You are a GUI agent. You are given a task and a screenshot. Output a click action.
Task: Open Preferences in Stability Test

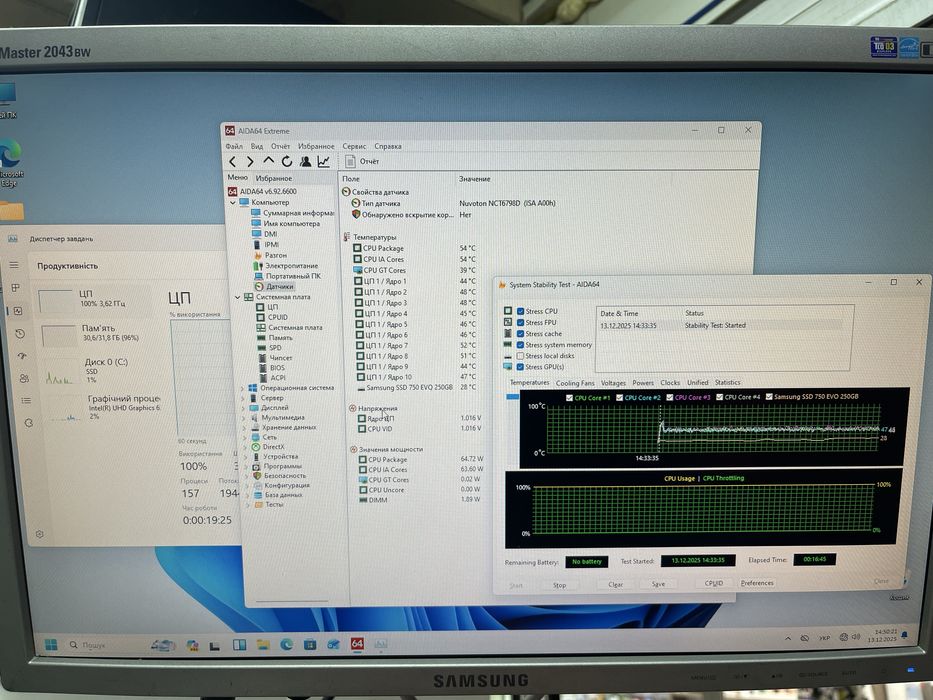tap(757, 583)
